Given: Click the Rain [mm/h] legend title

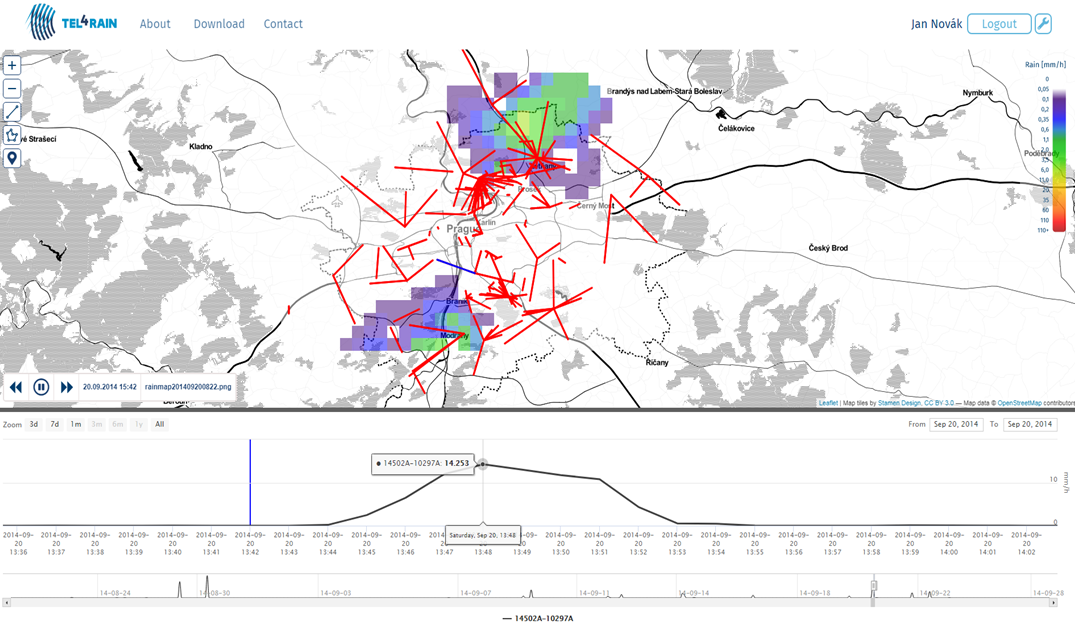Looking at the screenshot, I should [1046, 64].
